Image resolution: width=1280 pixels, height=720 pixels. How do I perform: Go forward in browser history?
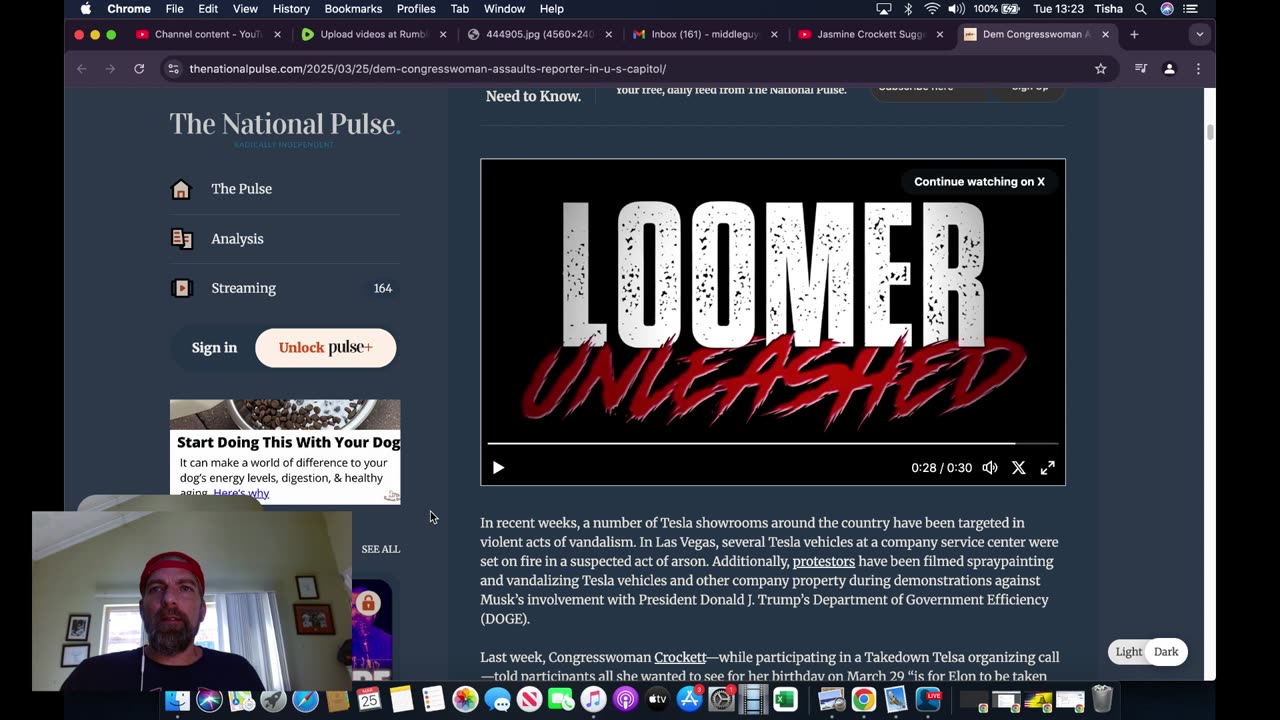click(110, 69)
